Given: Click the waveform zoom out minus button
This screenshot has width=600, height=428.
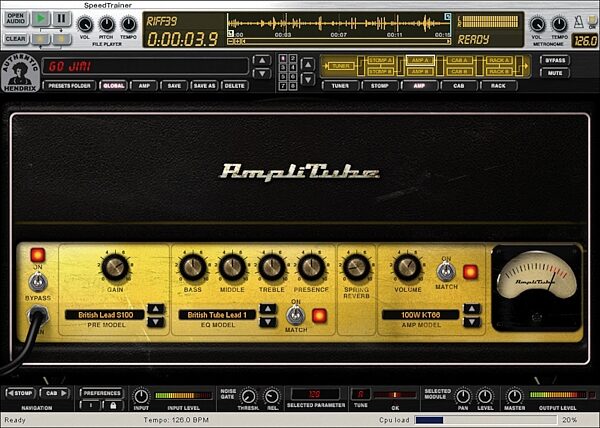Looking at the screenshot, I should pyautogui.click(x=231, y=41).
